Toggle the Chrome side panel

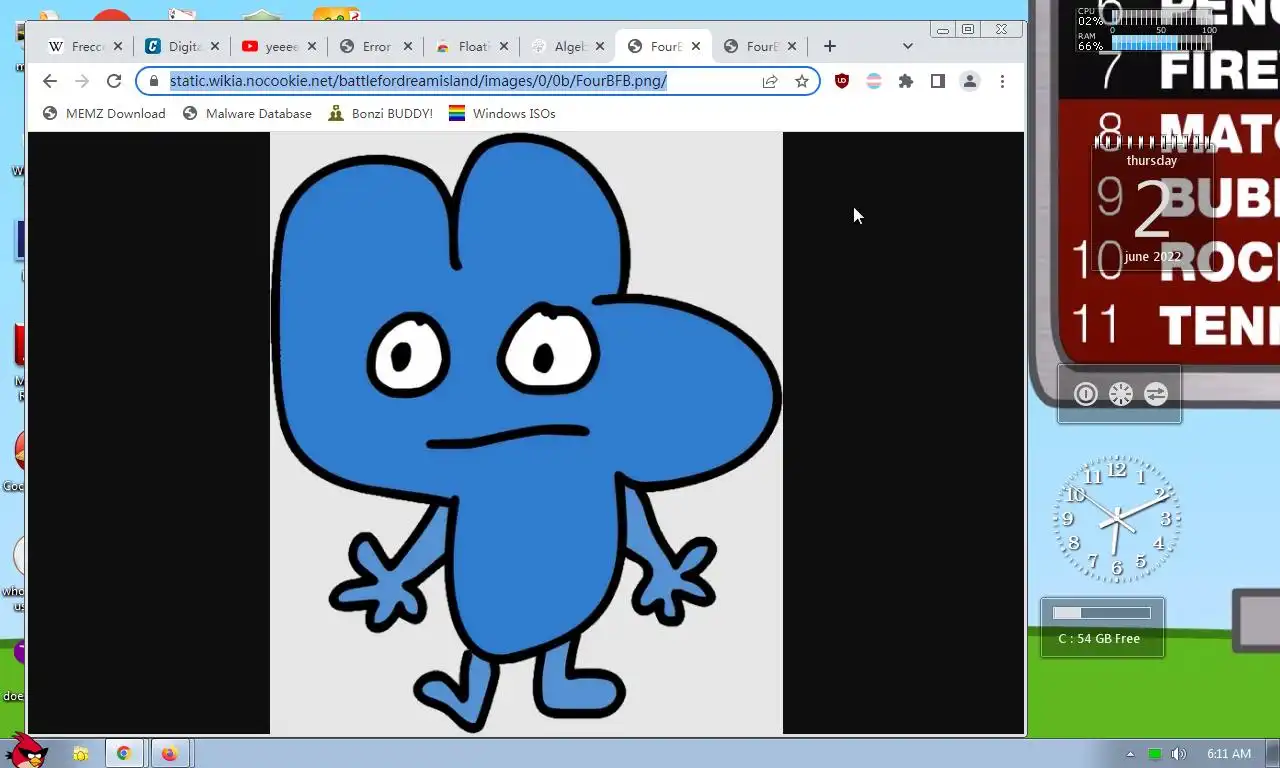pos(938,81)
